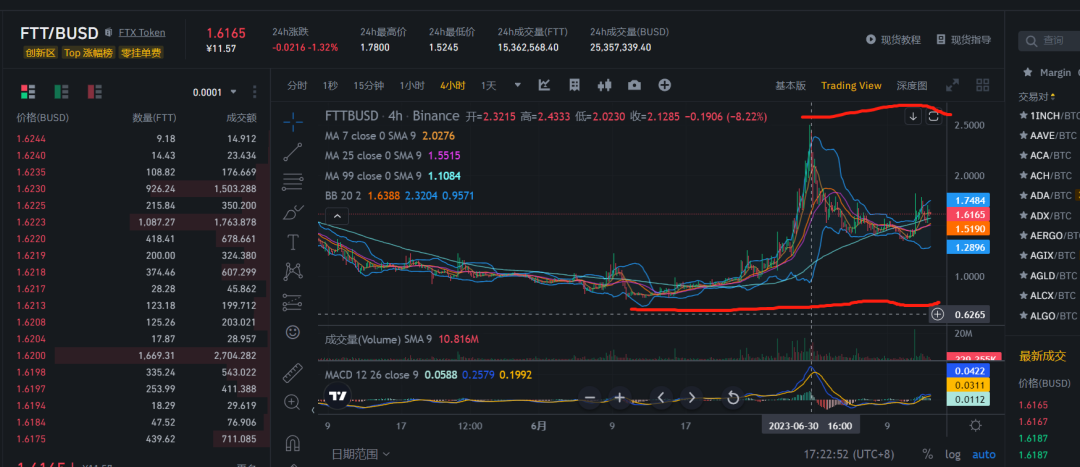Viewport: 1080px width, 467px height.
Task: Click the plus circle add icon
Action: [665, 85]
